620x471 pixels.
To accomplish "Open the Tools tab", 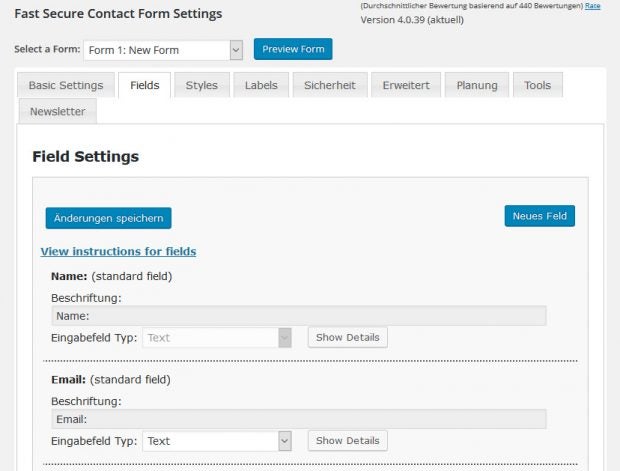I will tap(537, 85).
